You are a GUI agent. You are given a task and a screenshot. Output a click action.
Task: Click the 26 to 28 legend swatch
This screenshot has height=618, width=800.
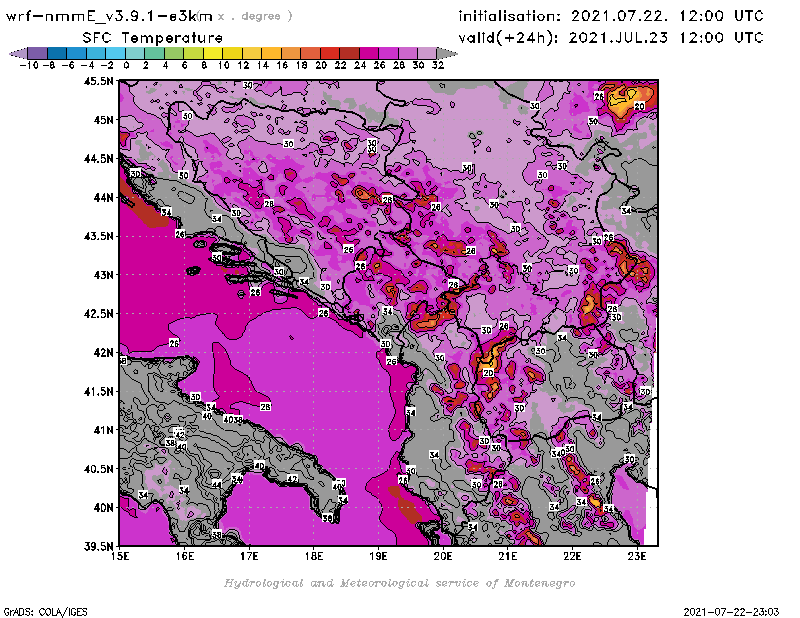(x=388, y=54)
